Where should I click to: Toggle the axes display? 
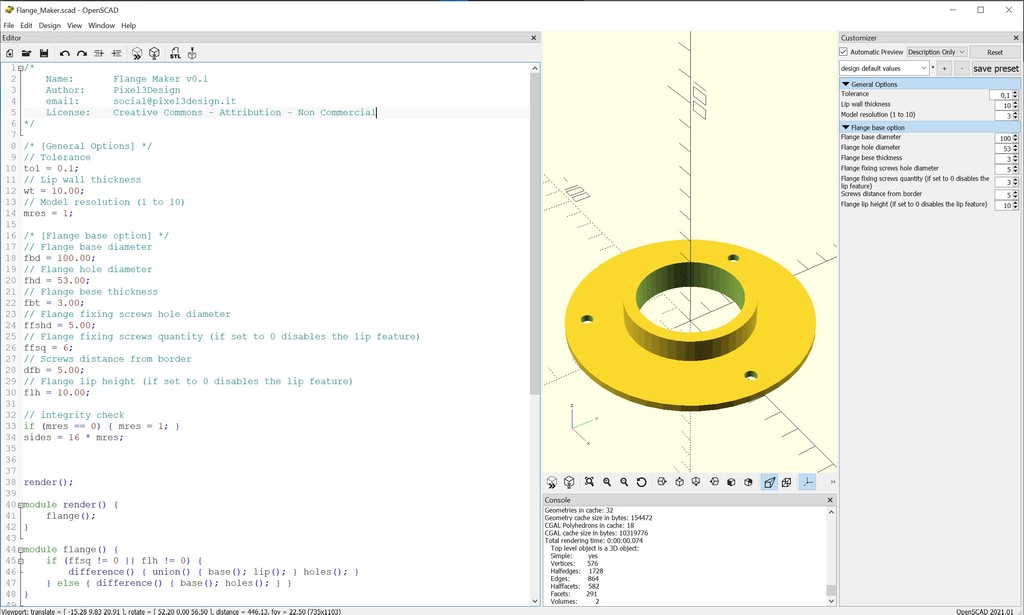click(x=808, y=482)
